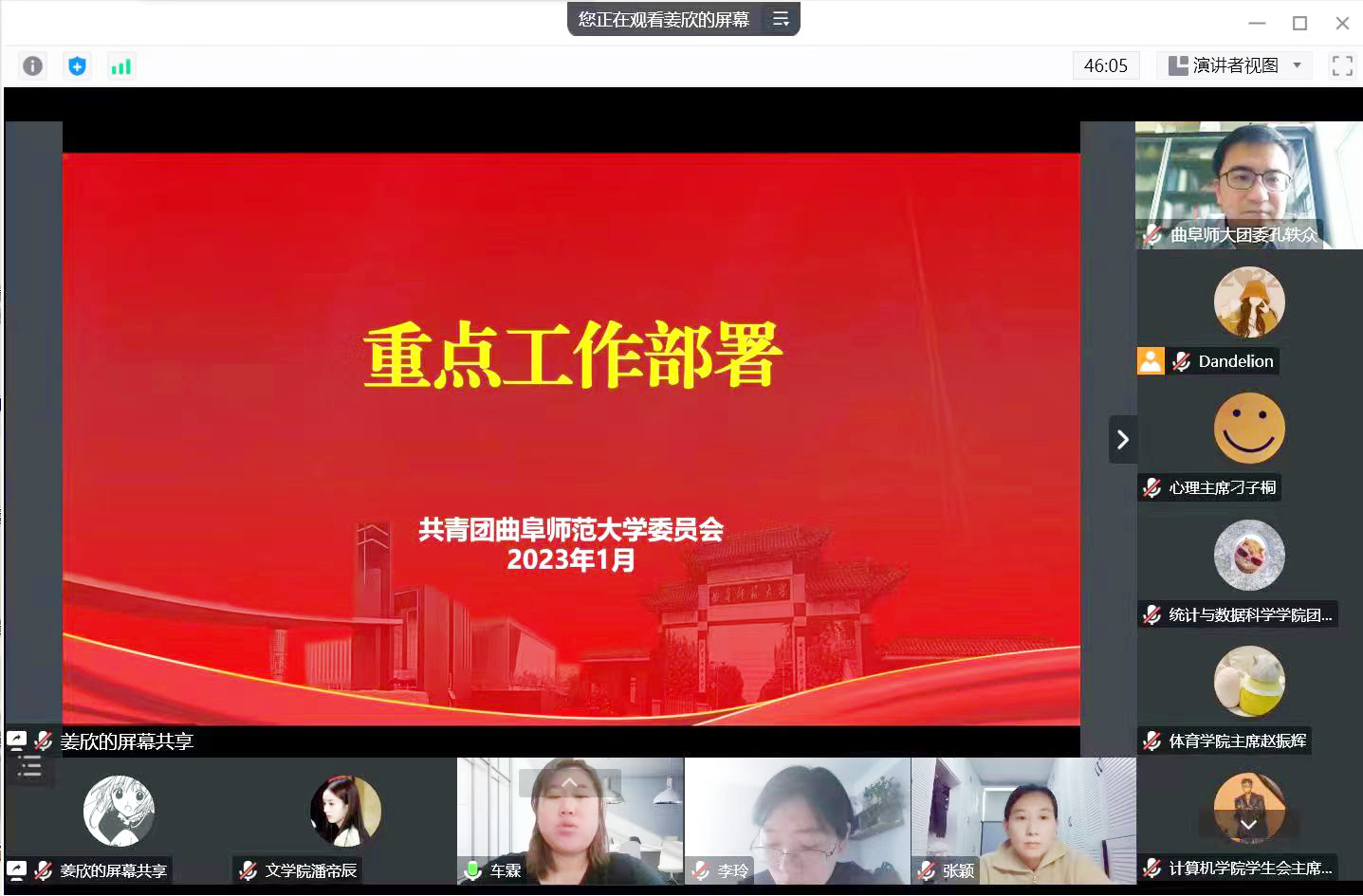Image resolution: width=1363 pixels, height=896 pixels.
Task: Click the 您正在观看姜欣的屏幕 banner
Action: (663, 19)
